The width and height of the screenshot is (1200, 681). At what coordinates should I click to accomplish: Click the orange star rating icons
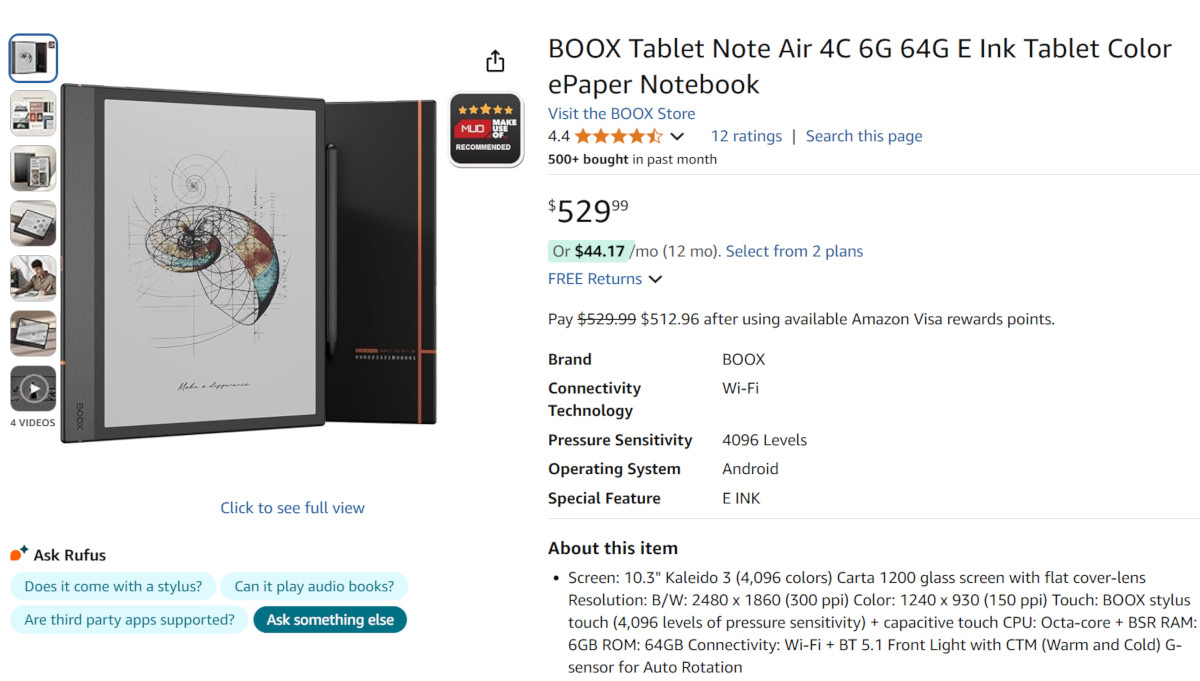pyautogui.click(x=617, y=136)
